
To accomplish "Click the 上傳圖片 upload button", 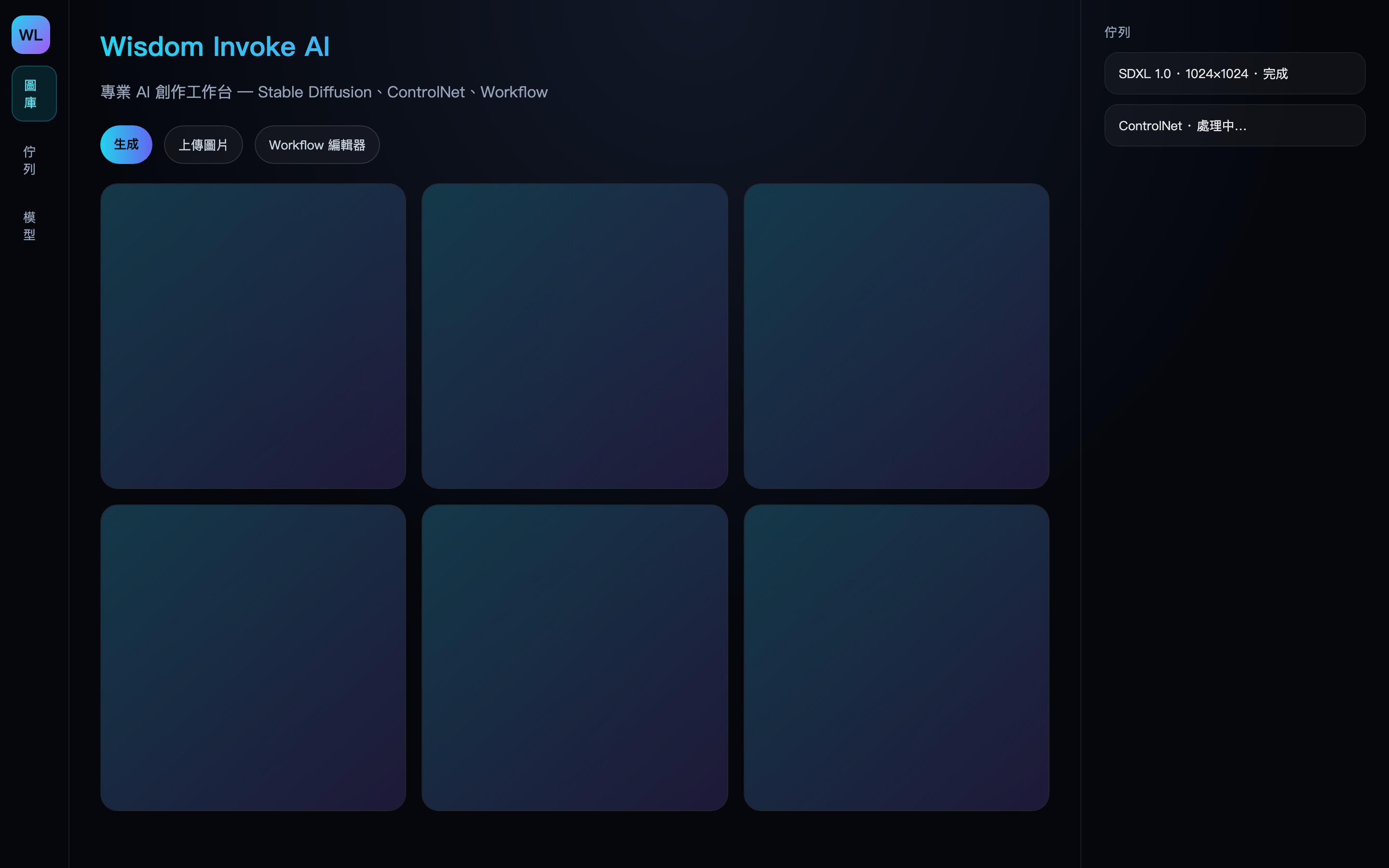I will [203, 145].
